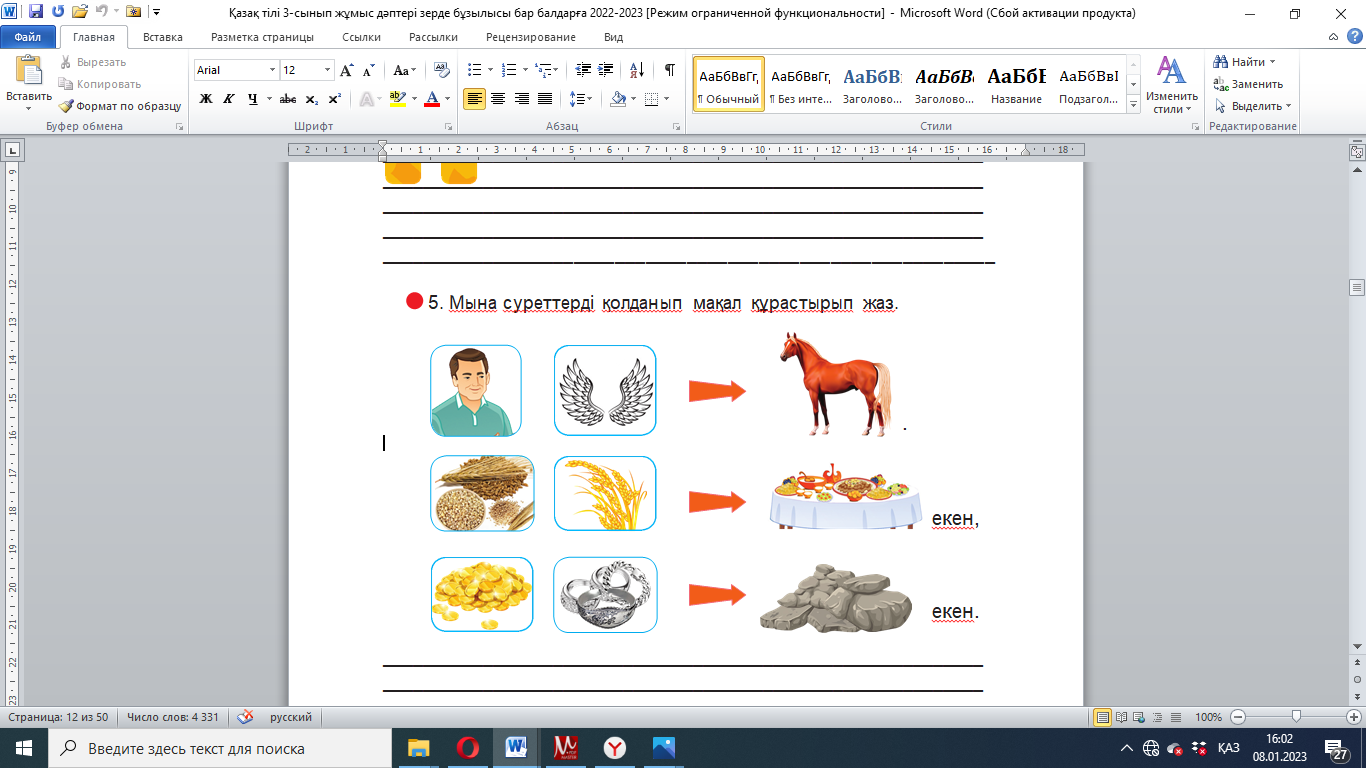
Task: Switch to the Вид tab
Action: tap(614, 37)
